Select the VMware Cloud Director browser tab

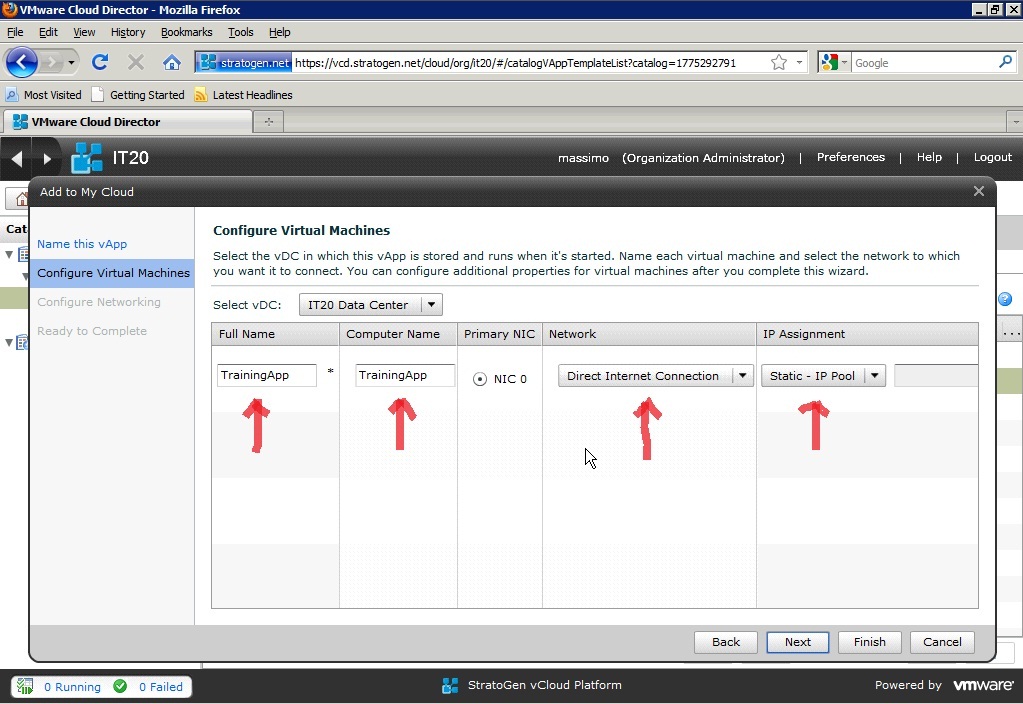pos(128,121)
